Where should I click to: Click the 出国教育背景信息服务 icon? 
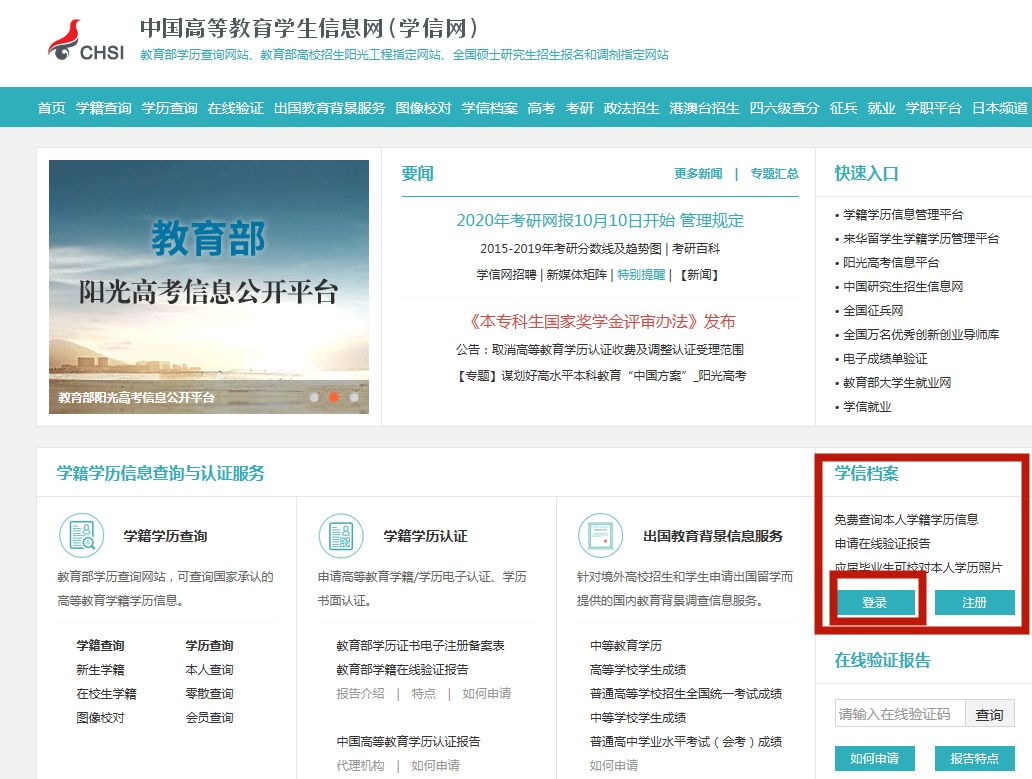point(601,536)
